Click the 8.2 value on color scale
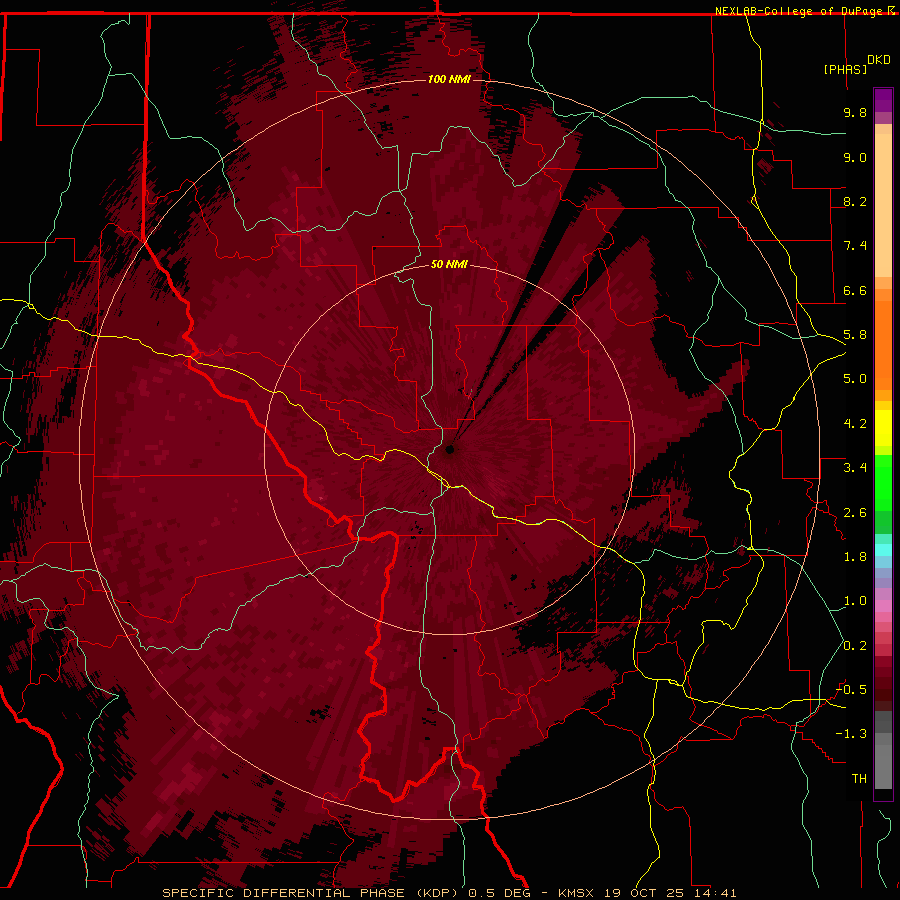 pyautogui.click(x=855, y=201)
